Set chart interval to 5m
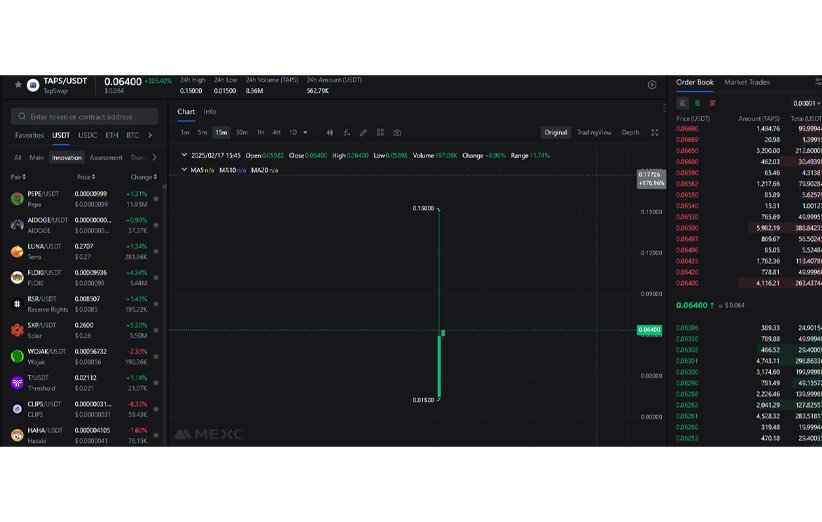The height and width of the screenshot is (522, 822). (202, 133)
